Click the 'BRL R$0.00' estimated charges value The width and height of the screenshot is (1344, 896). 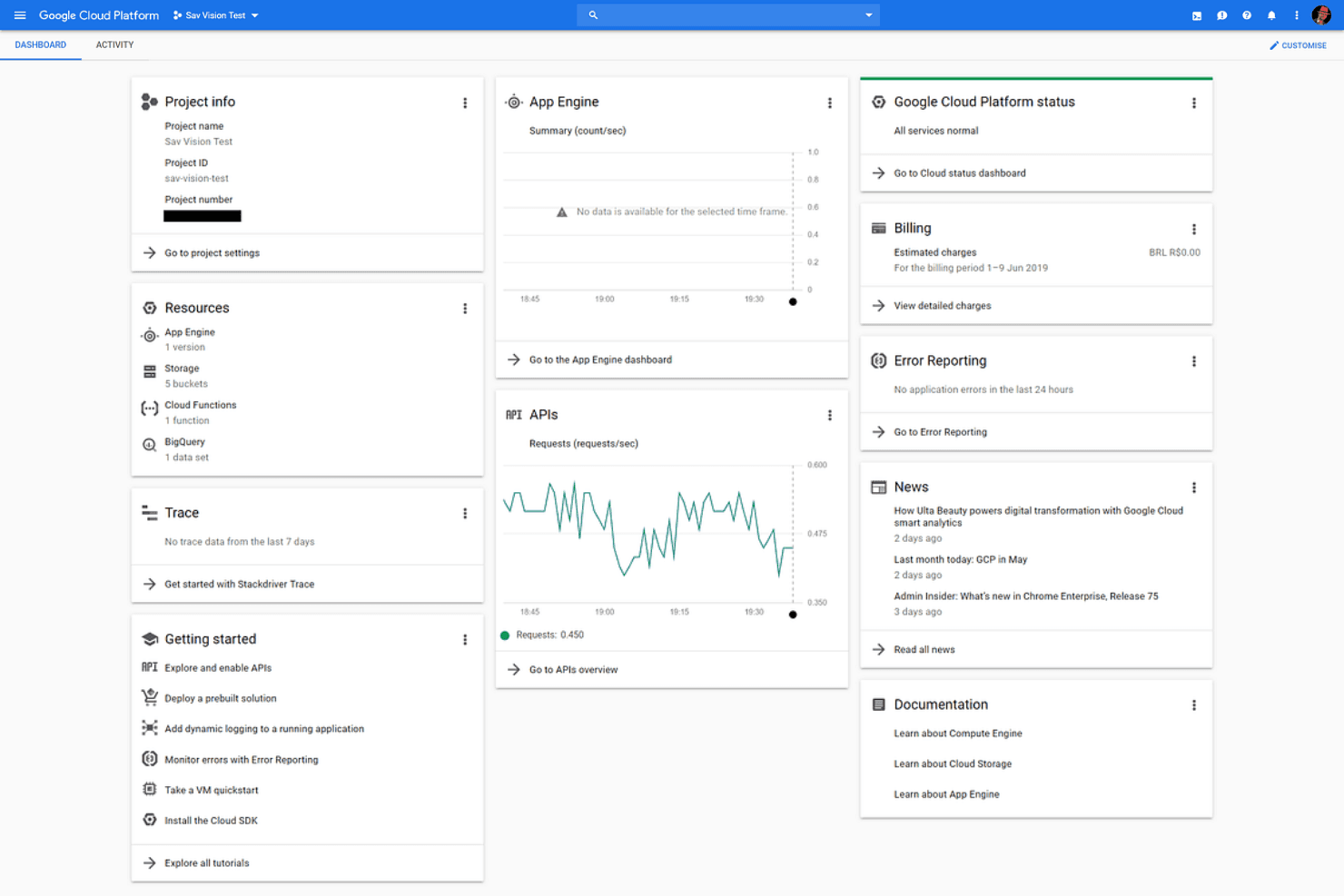(1174, 253)
